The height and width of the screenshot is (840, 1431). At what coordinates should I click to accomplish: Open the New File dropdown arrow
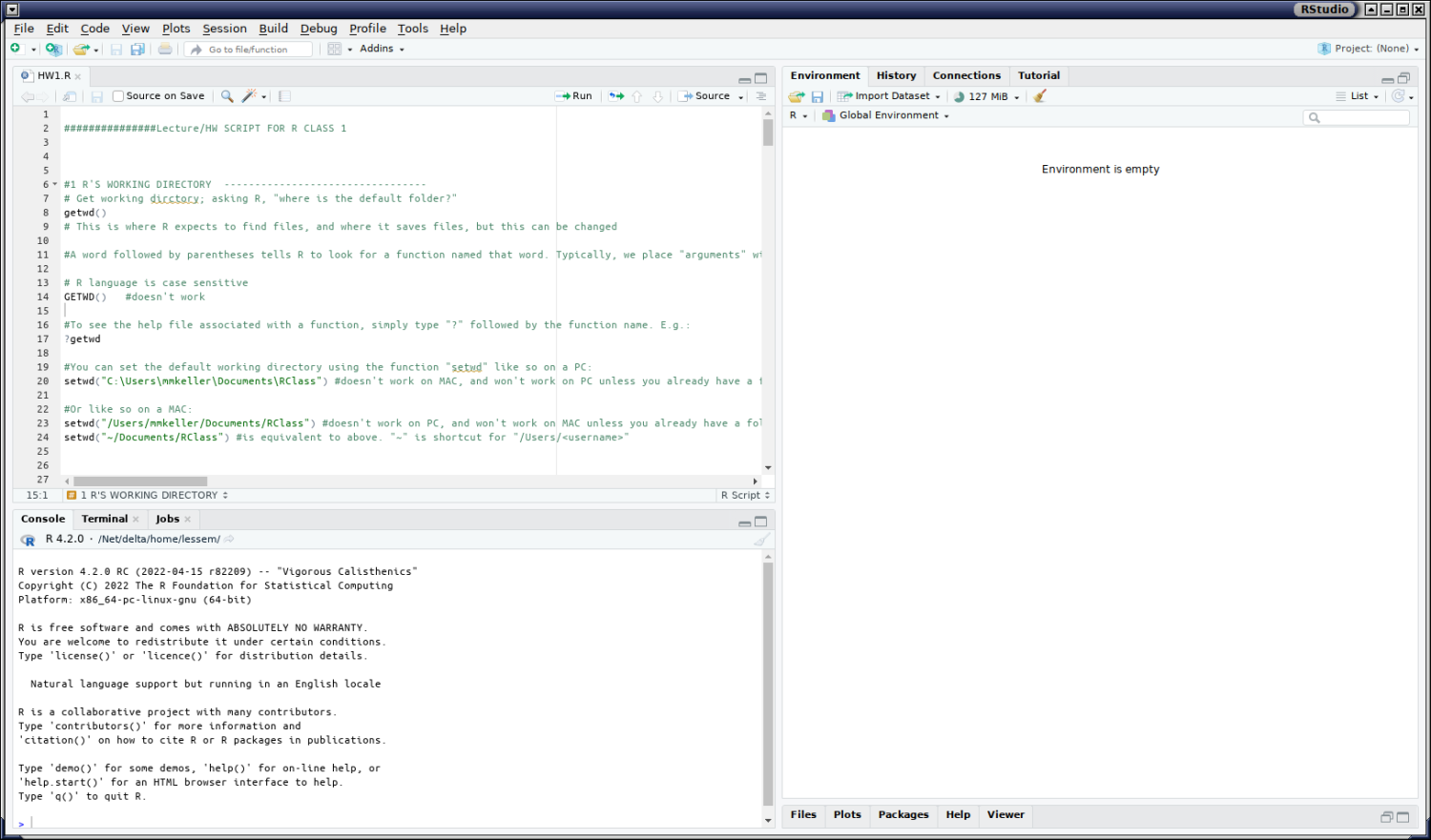(33, 50)
